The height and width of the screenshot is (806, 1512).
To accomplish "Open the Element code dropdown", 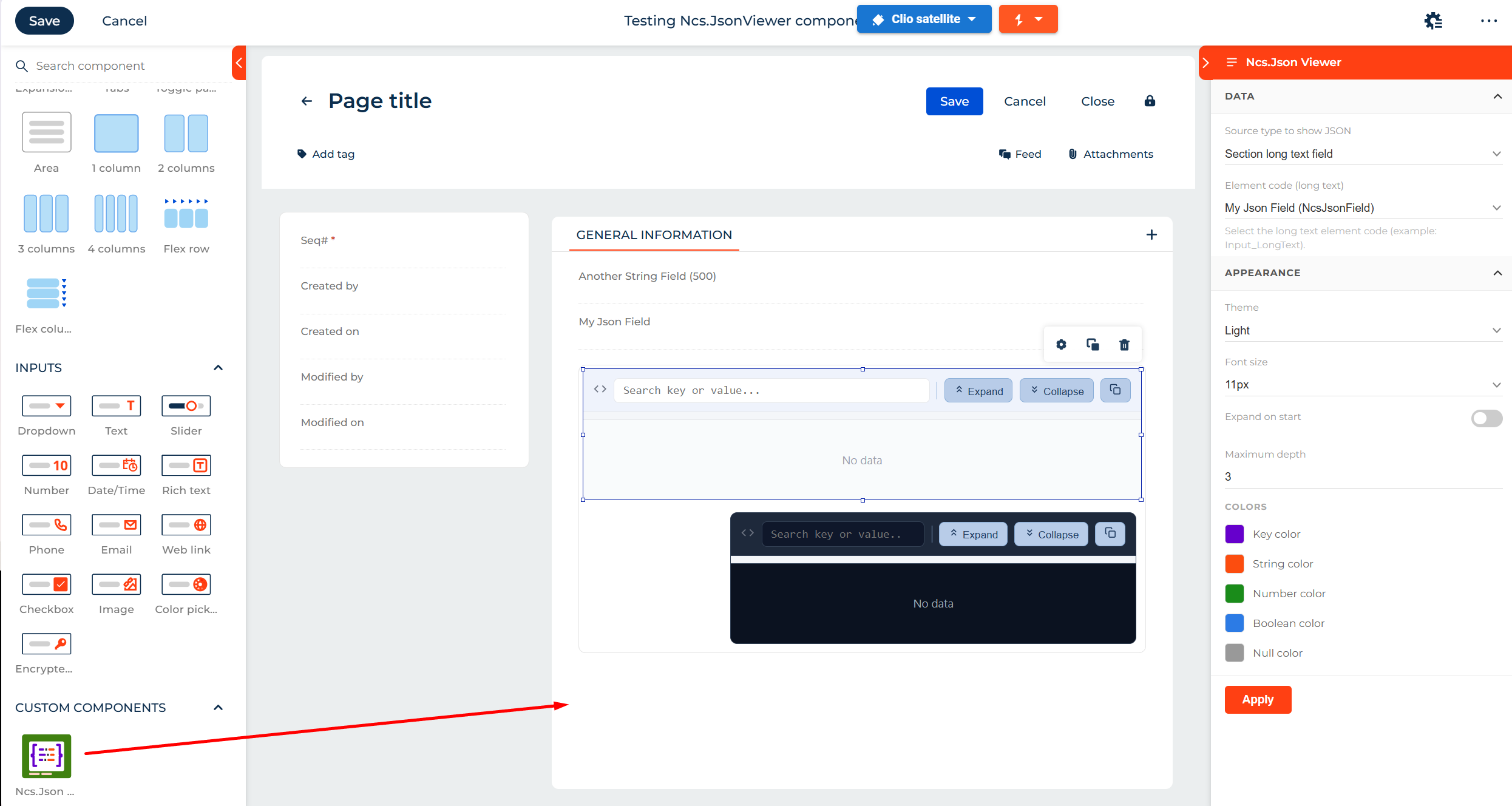I will pyautogui.click(x=1363, y=208).
